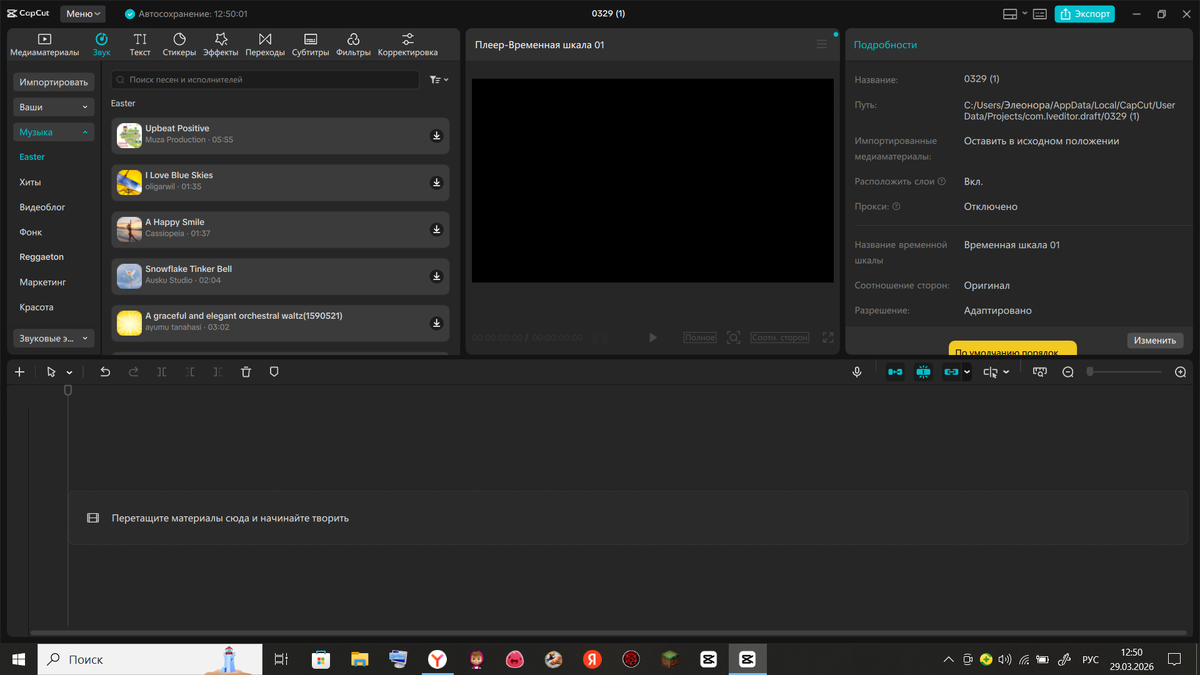The width and height of the screenshot is (1200, 675).
Task: Download the graceful orchestral waltz track
Action: 436,323
